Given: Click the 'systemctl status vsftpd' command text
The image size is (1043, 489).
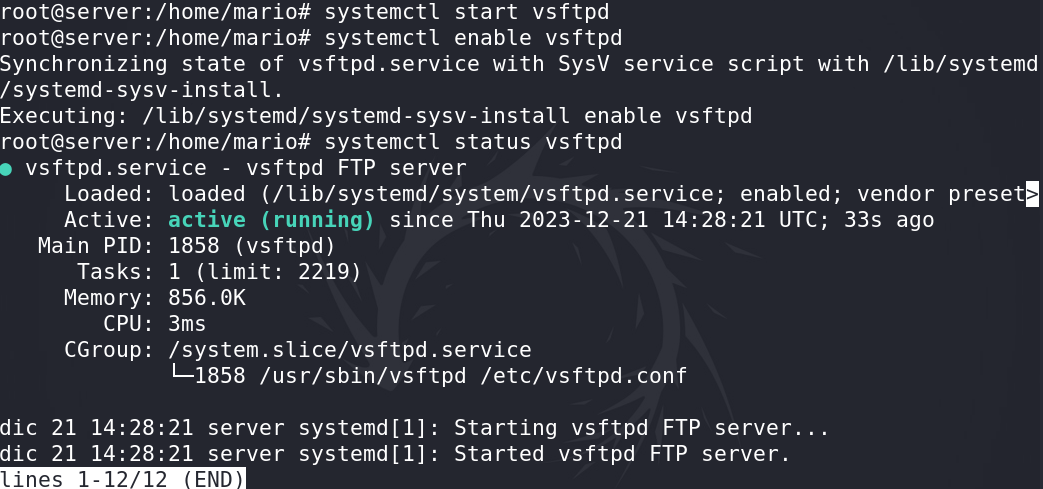Looking at the screenshot, I should coord(474,142).
